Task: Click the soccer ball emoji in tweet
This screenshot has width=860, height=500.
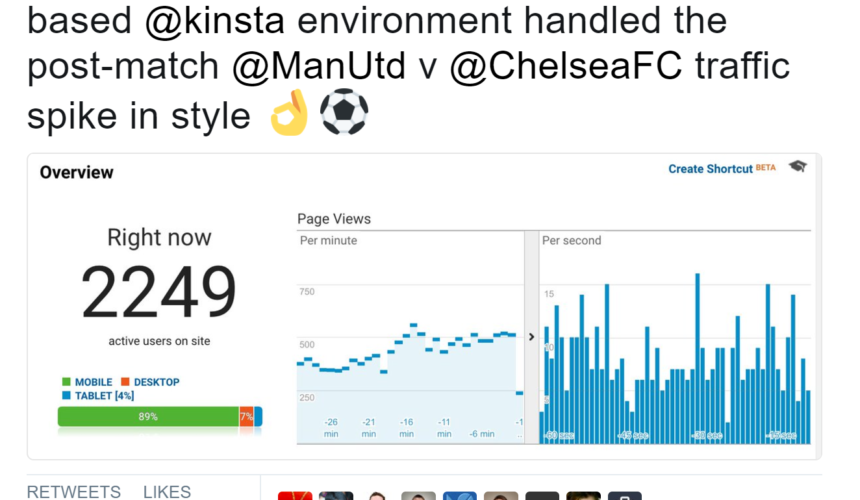Action: [x=344, y=112]
